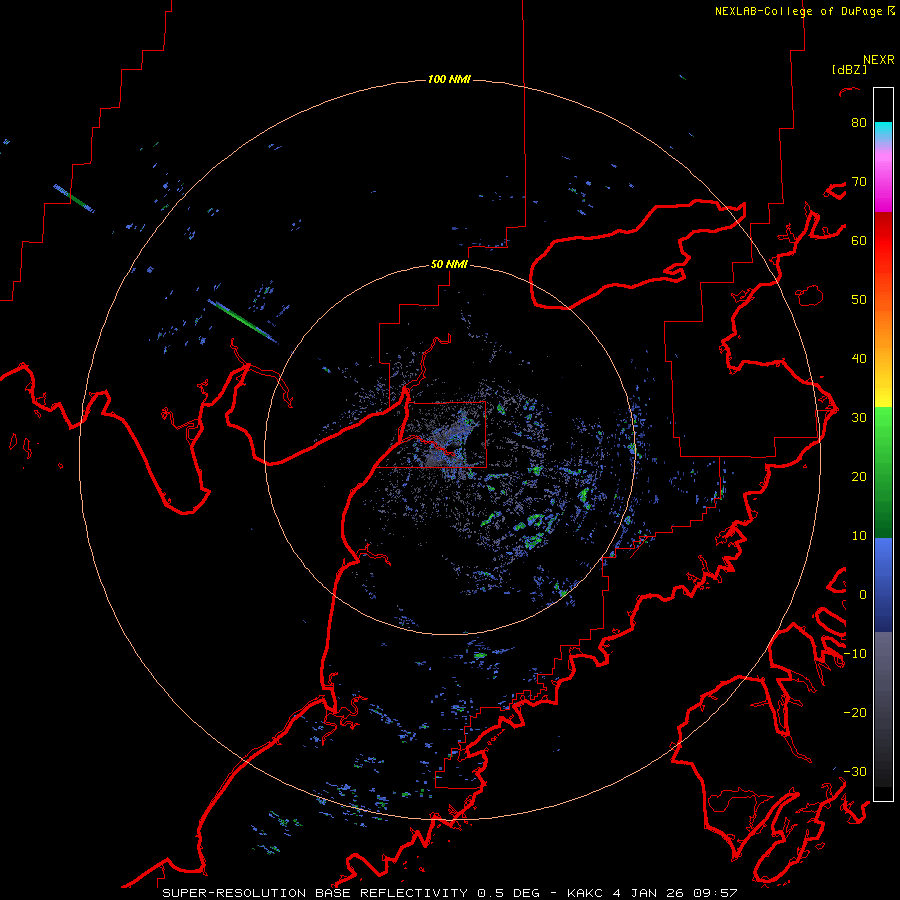Click the SUPER-RESOLUTION BASE REFLECTIVITY title text
The height and width of the screenshot is (900, 900).
point(315,893)
